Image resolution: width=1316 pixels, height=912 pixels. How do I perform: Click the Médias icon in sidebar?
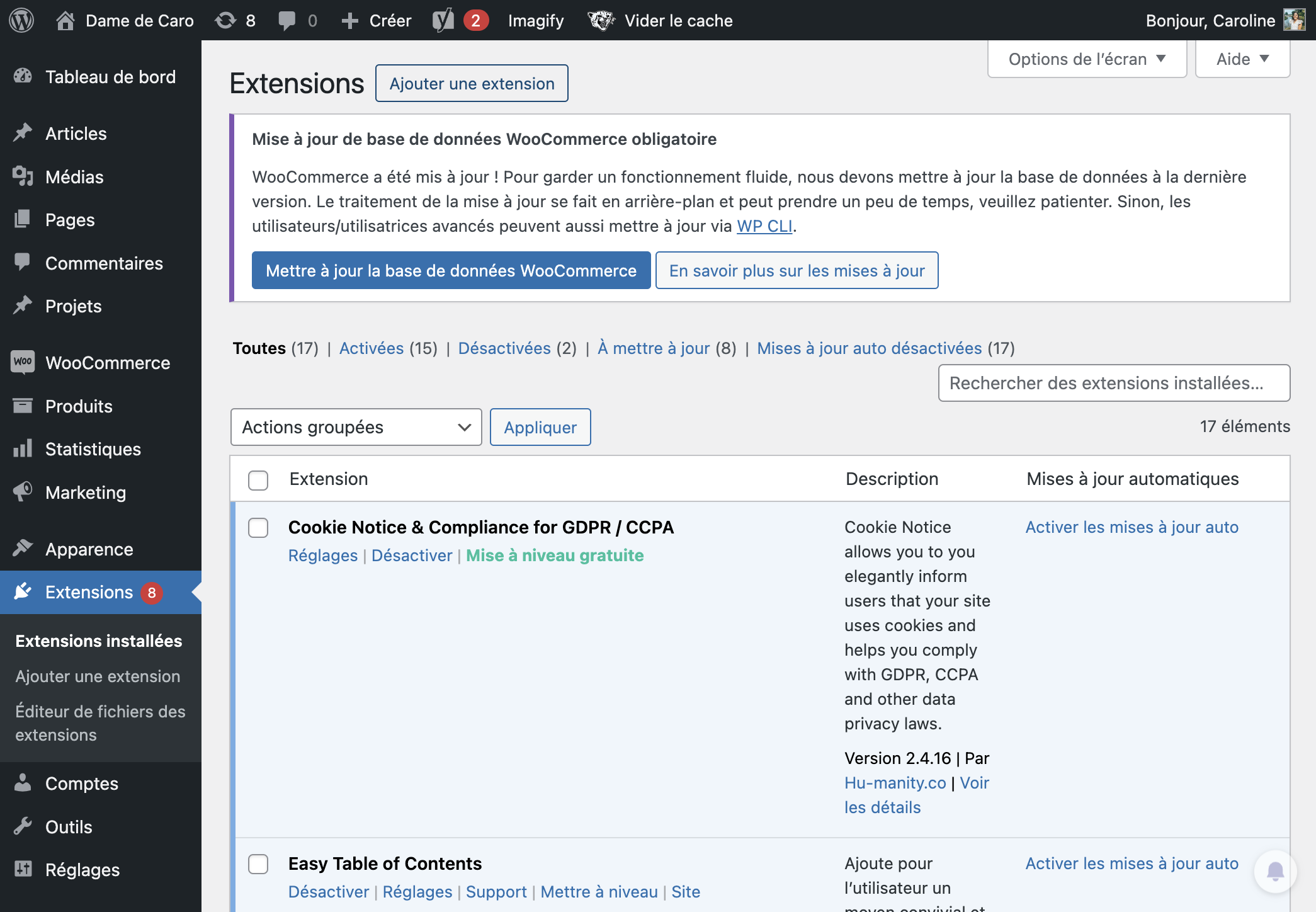pyautogui.click(x=23, y=176)
